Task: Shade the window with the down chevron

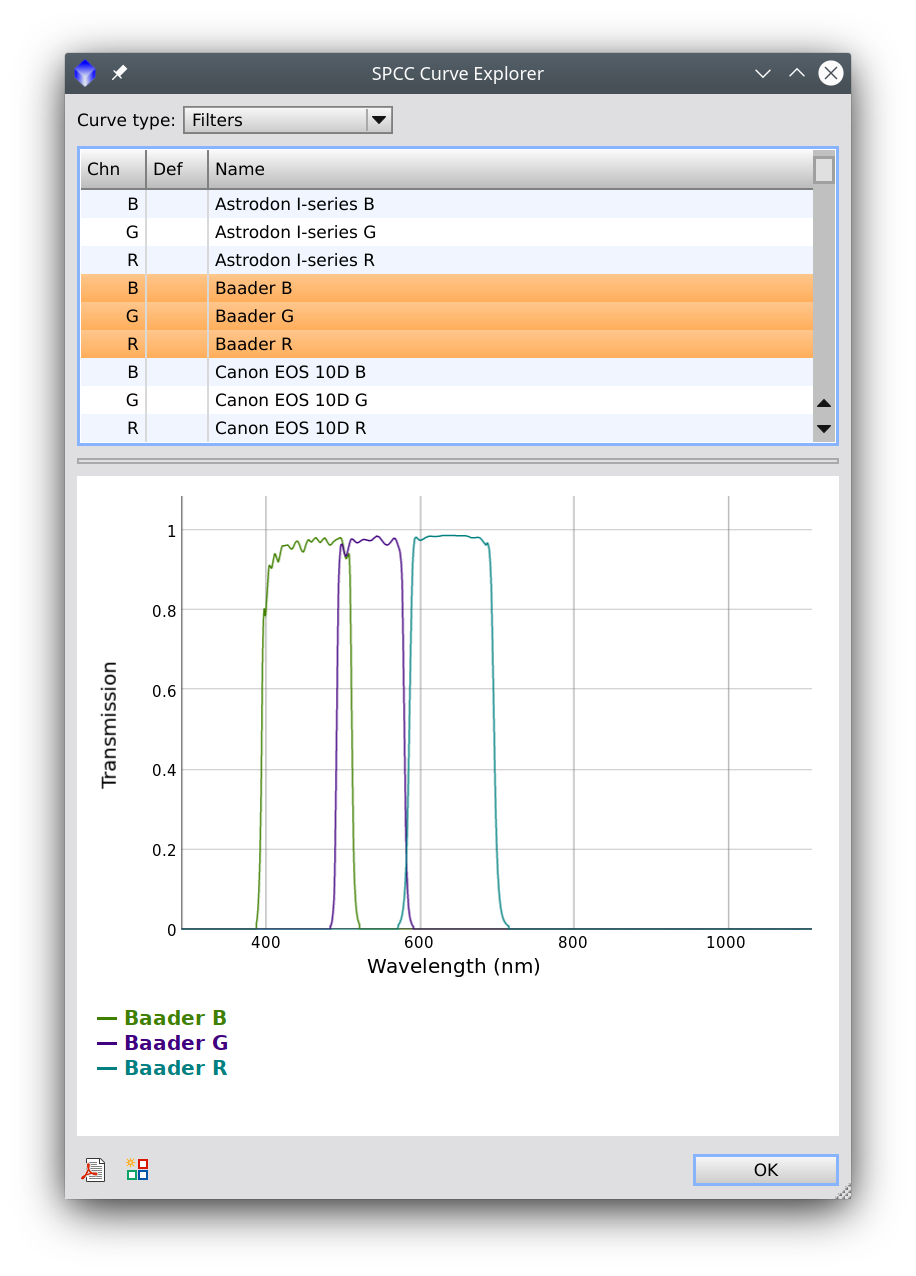Action: (x=763, y=73)
